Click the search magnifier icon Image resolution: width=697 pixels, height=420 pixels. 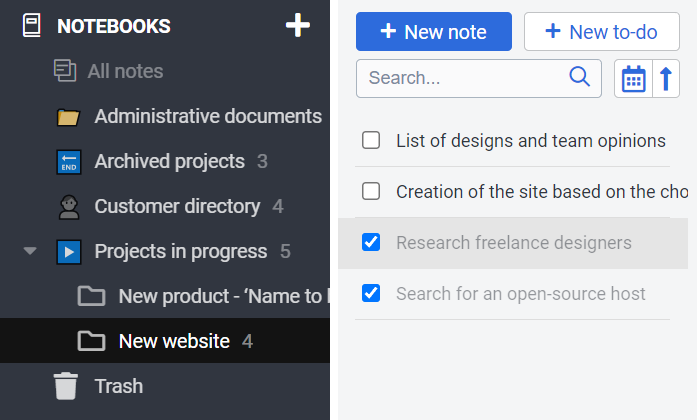(580, 78)
